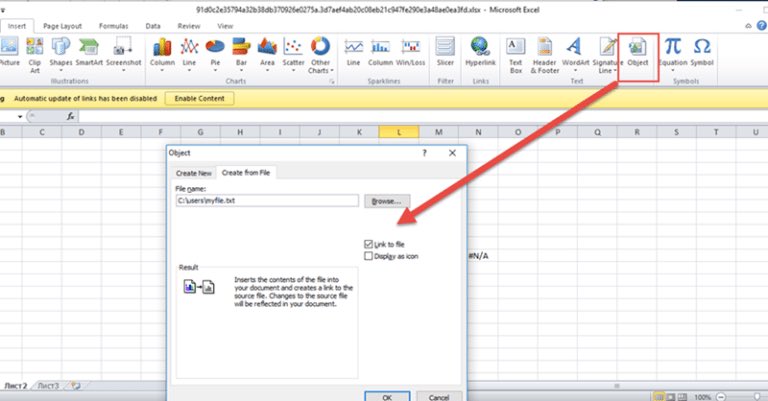
Task: Uncheck the Link to file checkbox
Action: point(369,244)
